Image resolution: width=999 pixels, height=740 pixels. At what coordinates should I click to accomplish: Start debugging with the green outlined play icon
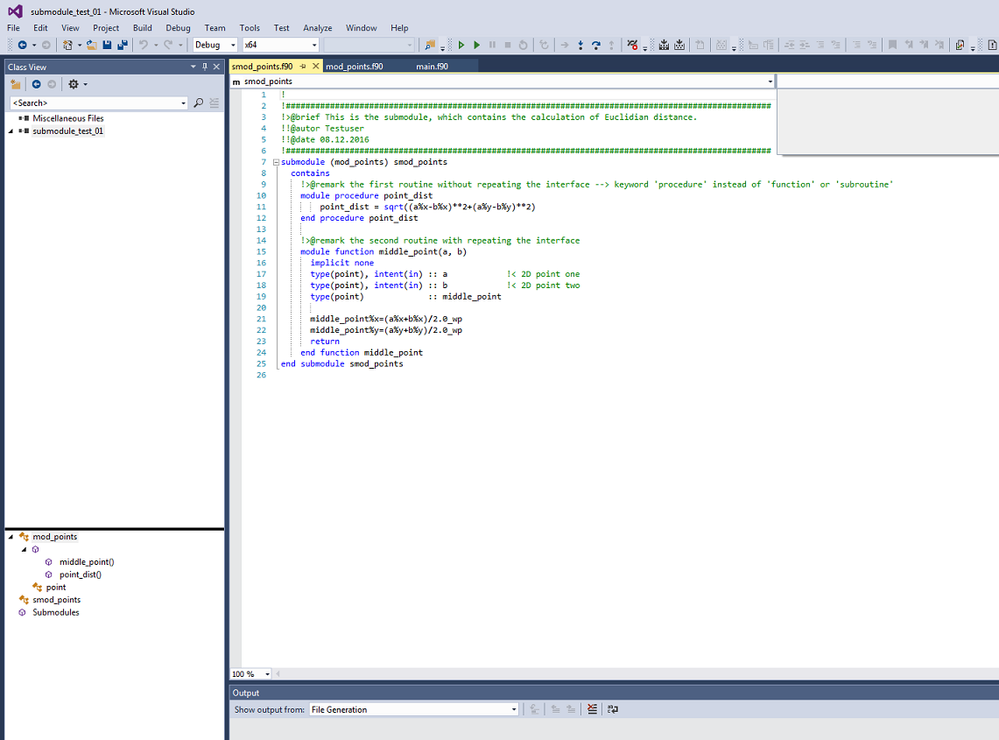(461, 45)
